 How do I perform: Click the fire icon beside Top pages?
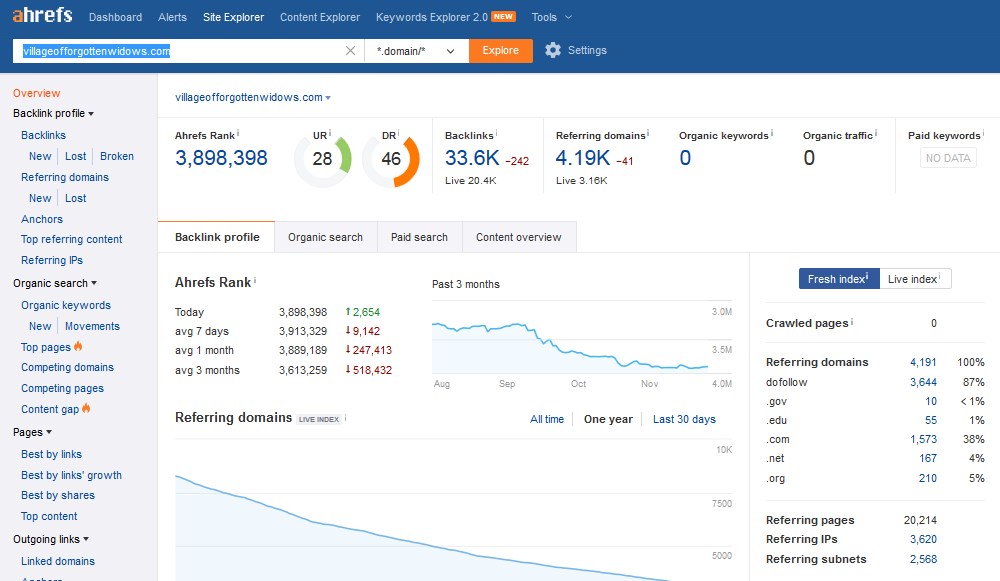pyautogui.click(x=79, y=347)
